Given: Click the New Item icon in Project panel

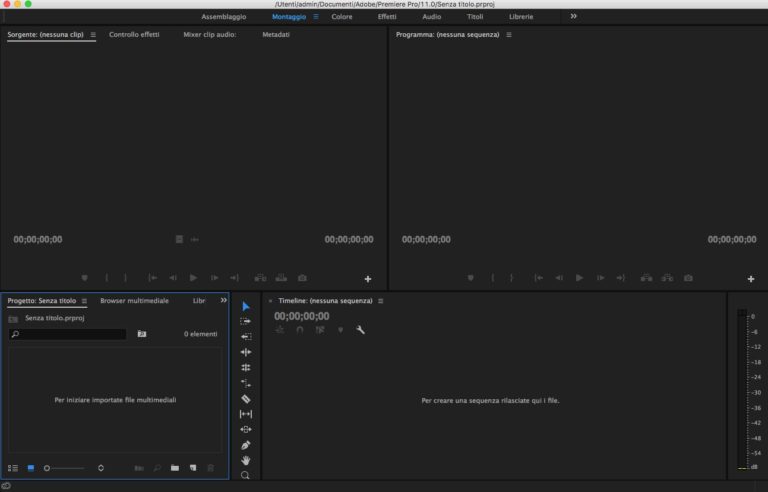Looking at the screenshot, I should 193,468.
